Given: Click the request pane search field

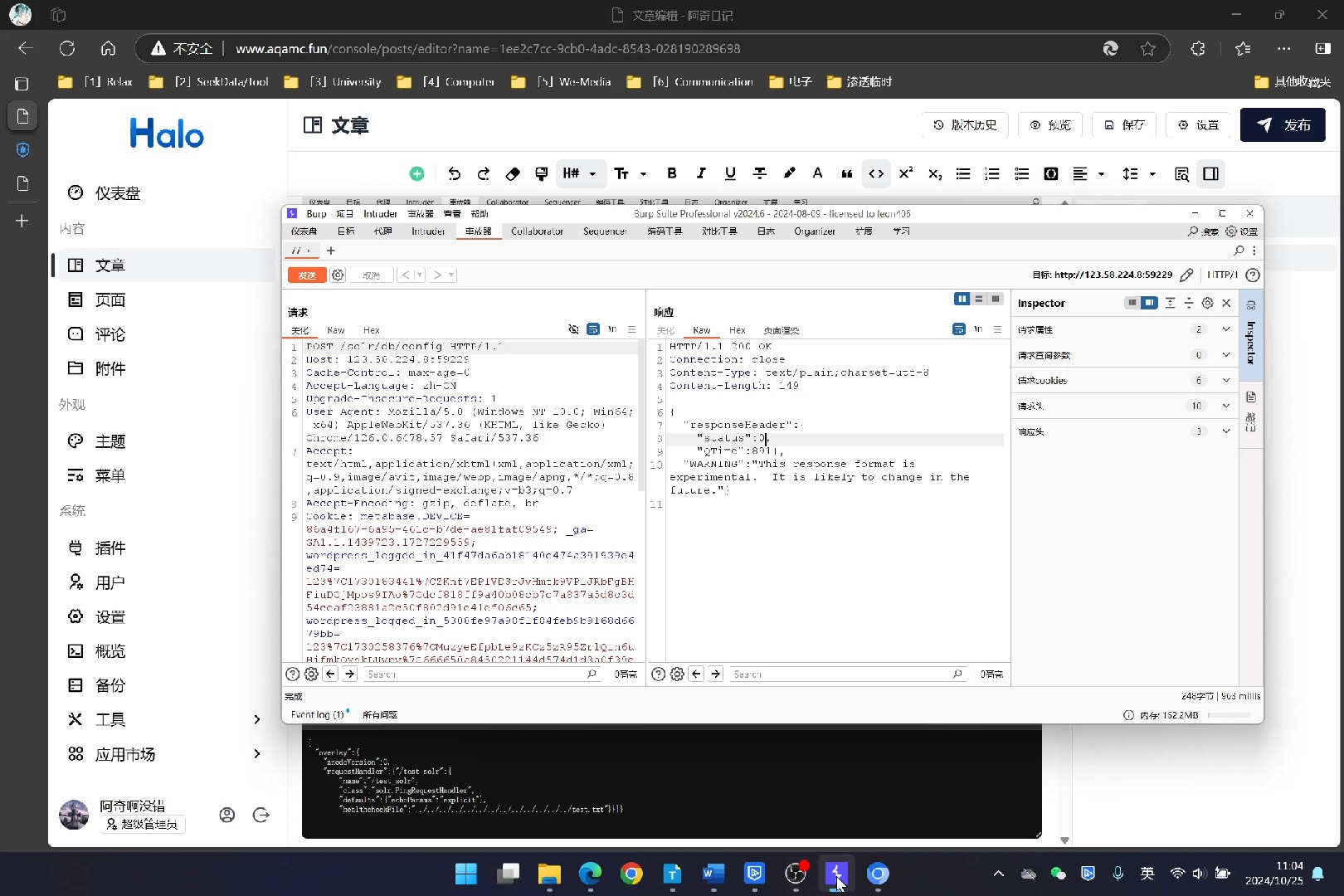Looking at the screenshot, I should coord(482,674).
